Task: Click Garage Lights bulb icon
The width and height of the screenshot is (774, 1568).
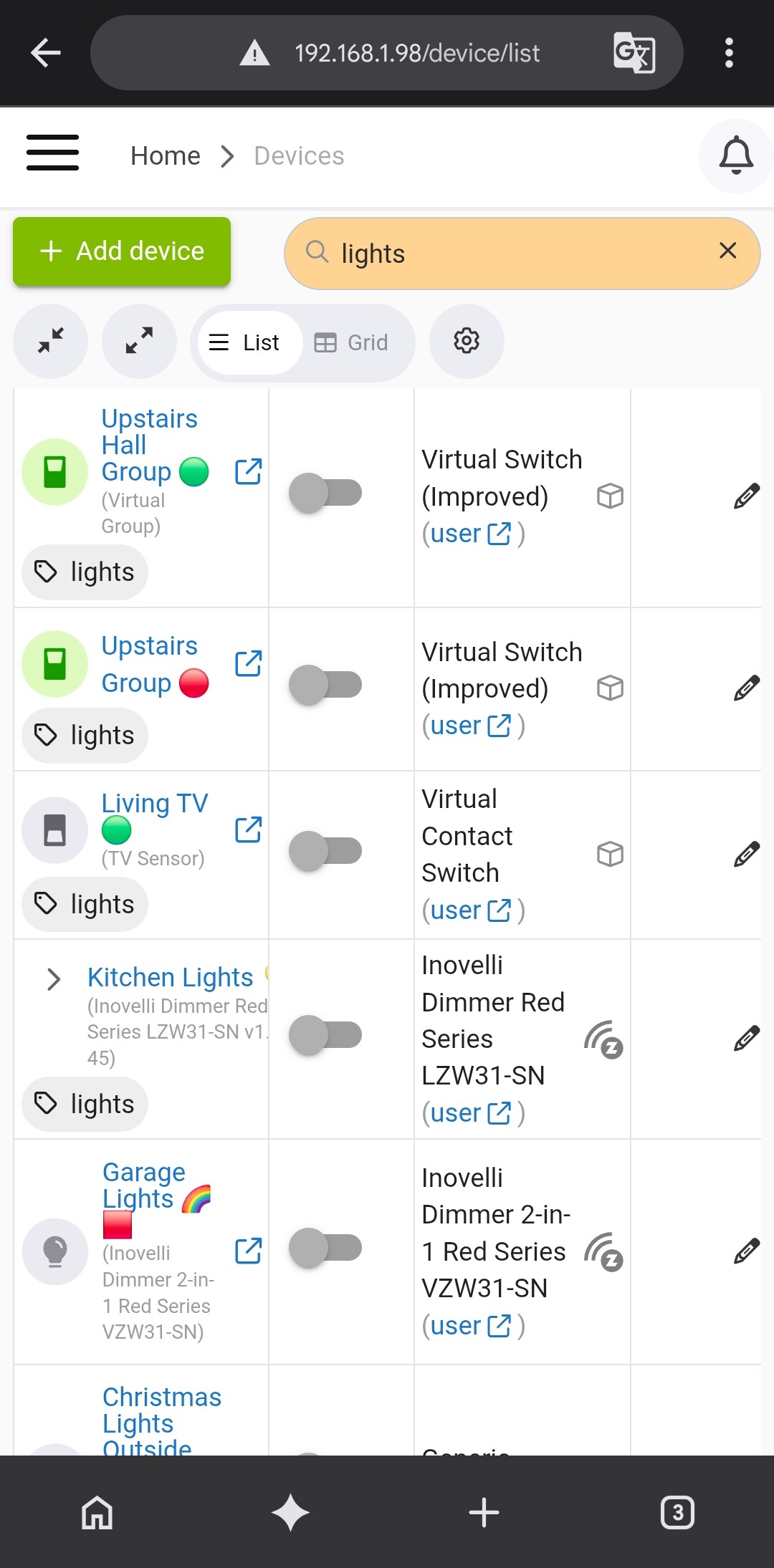Action: click(55, 1251)
